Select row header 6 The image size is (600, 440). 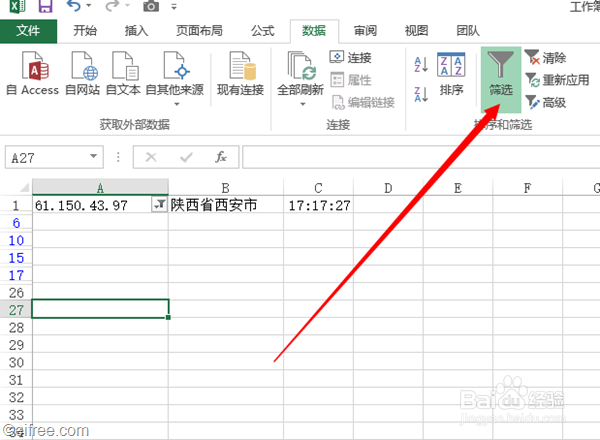[x=16, y=223]
